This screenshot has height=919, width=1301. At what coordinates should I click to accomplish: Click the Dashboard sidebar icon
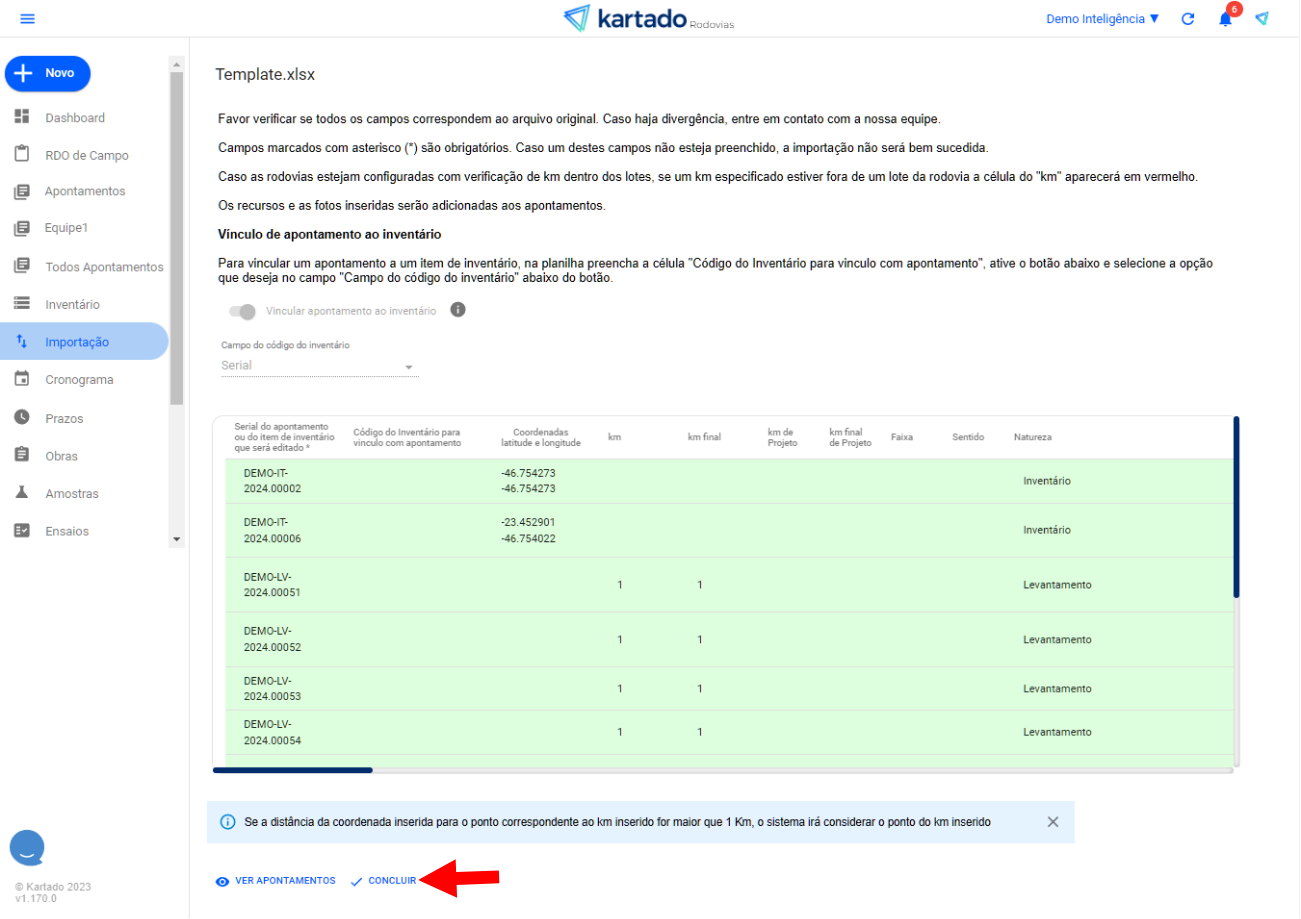tap(22, 117)
